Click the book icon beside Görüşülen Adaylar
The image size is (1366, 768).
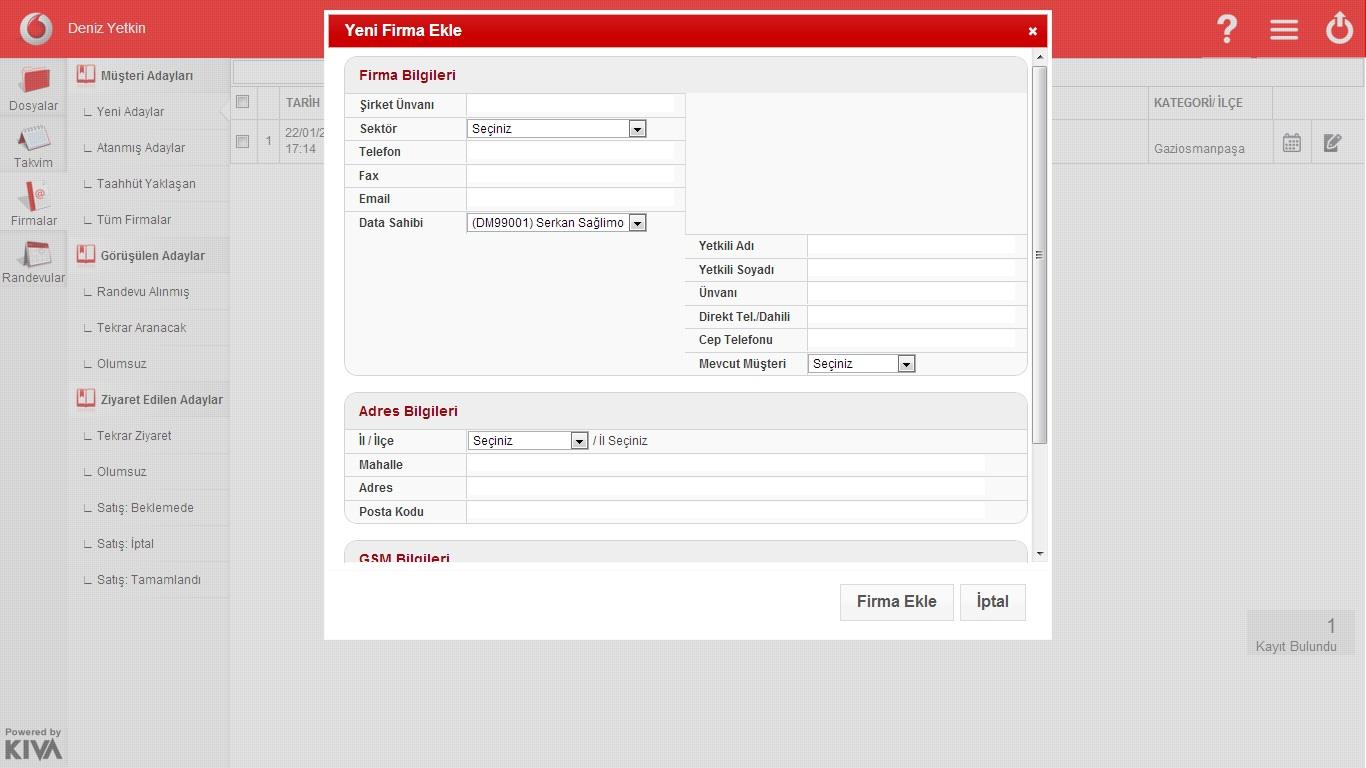click(x=86, y=255)
